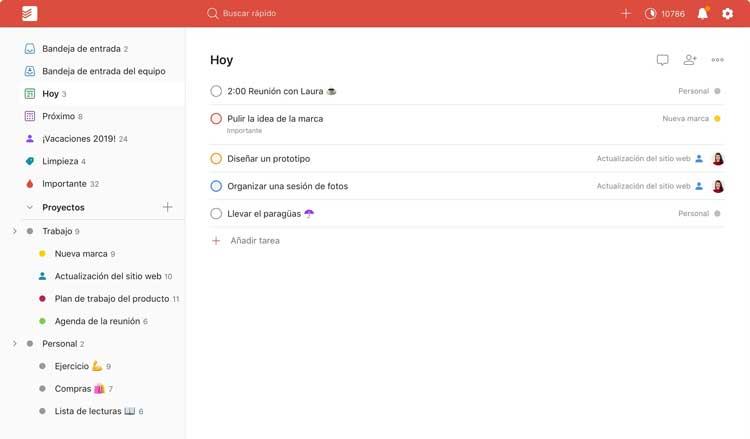Click the team inbox icon

click(30, 71)
